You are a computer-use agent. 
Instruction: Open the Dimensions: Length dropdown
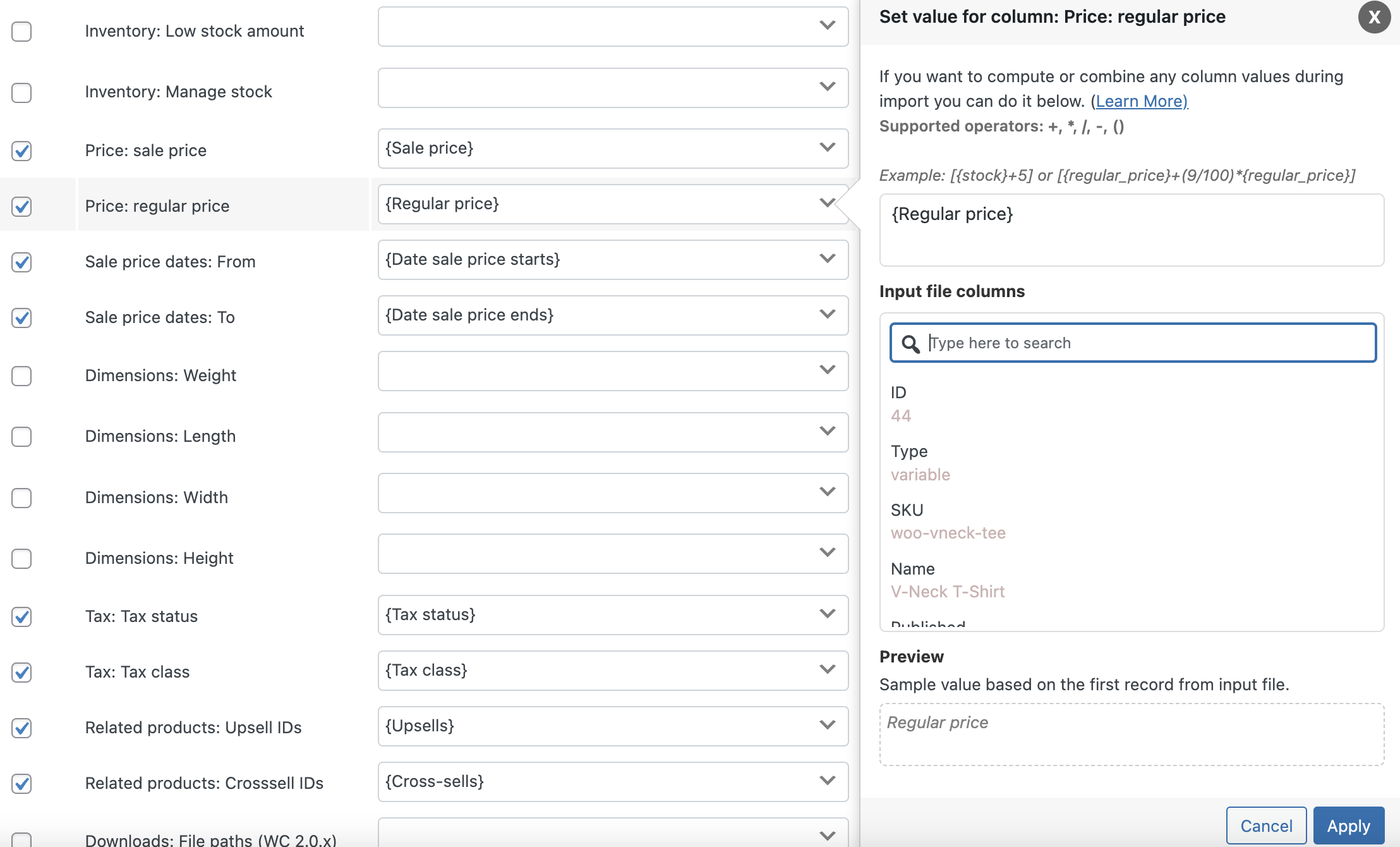613,432
